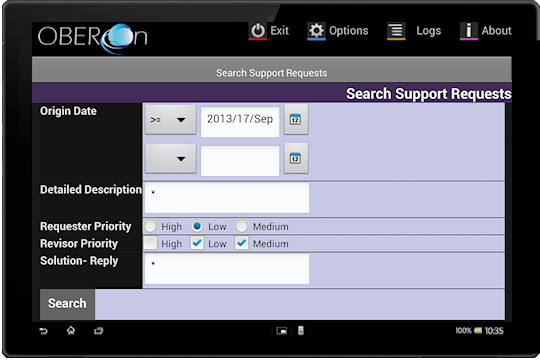Select the About menu label

[x=496, y=31]
